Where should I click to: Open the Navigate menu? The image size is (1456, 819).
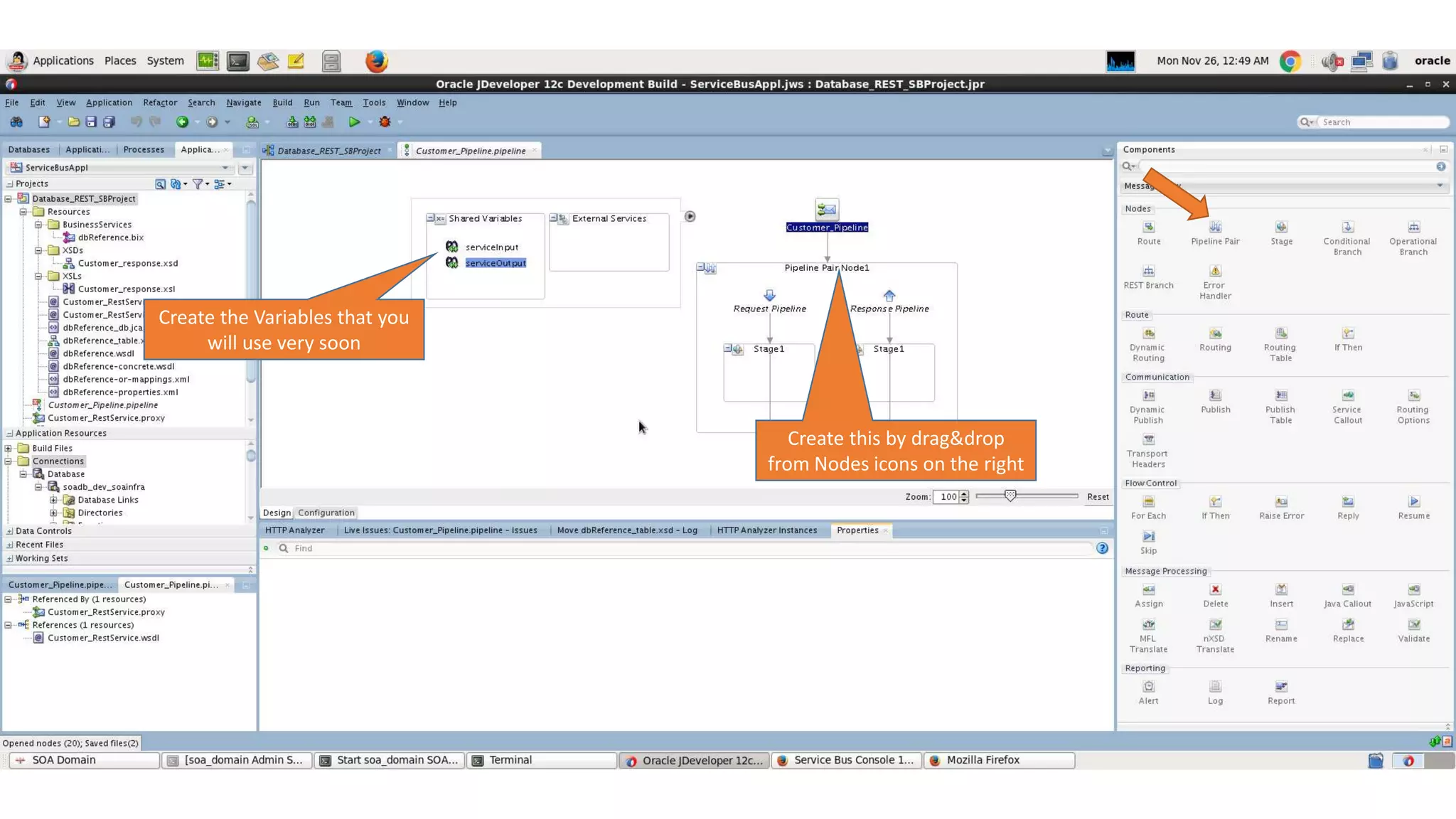click(x=244, y=102)
